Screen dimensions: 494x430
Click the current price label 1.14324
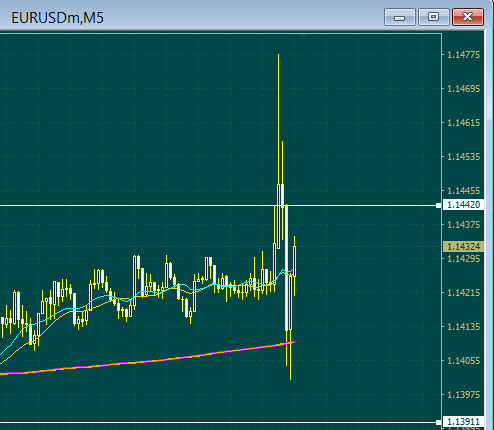point(463,247)
